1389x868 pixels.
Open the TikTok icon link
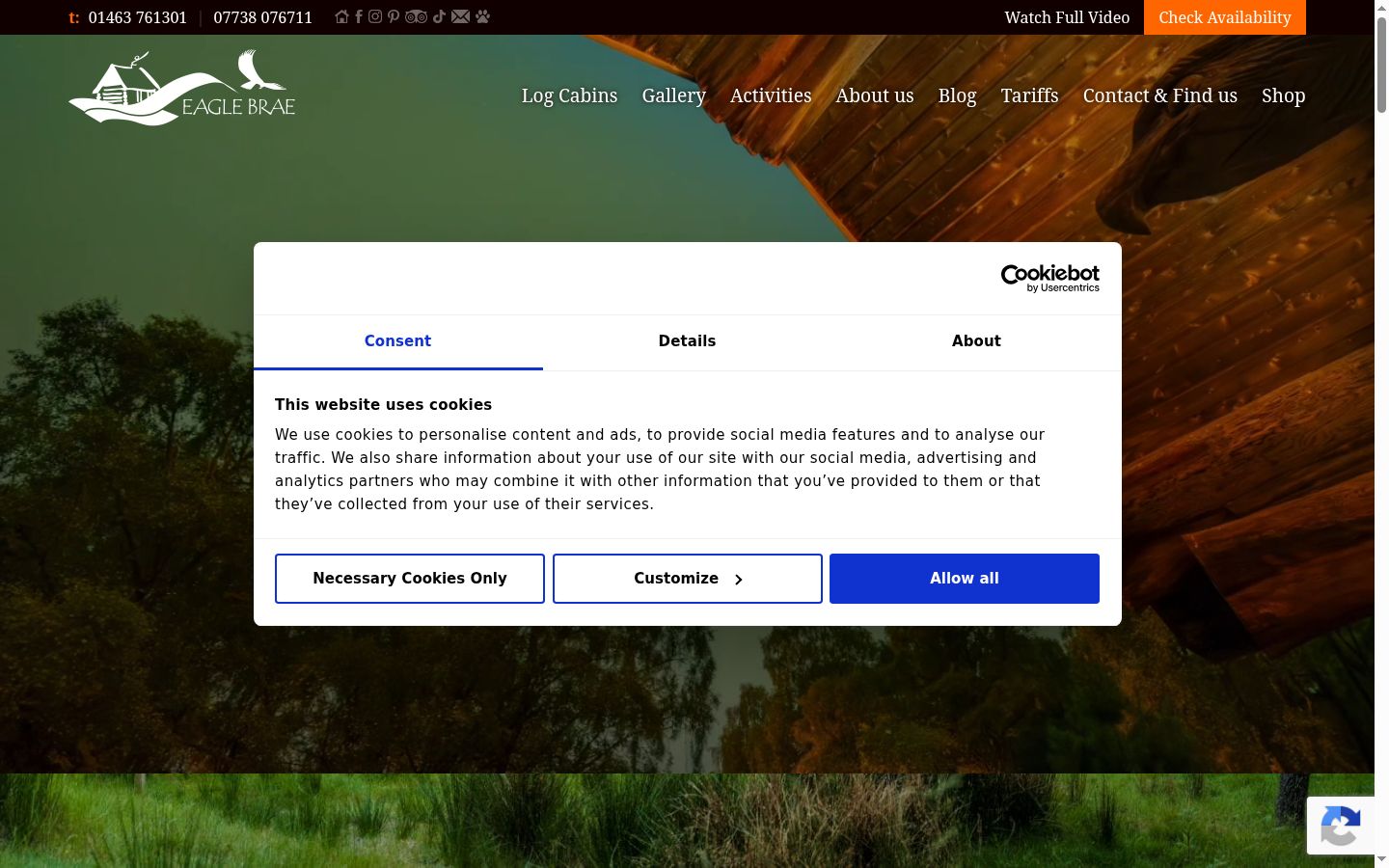pos(439,16)
